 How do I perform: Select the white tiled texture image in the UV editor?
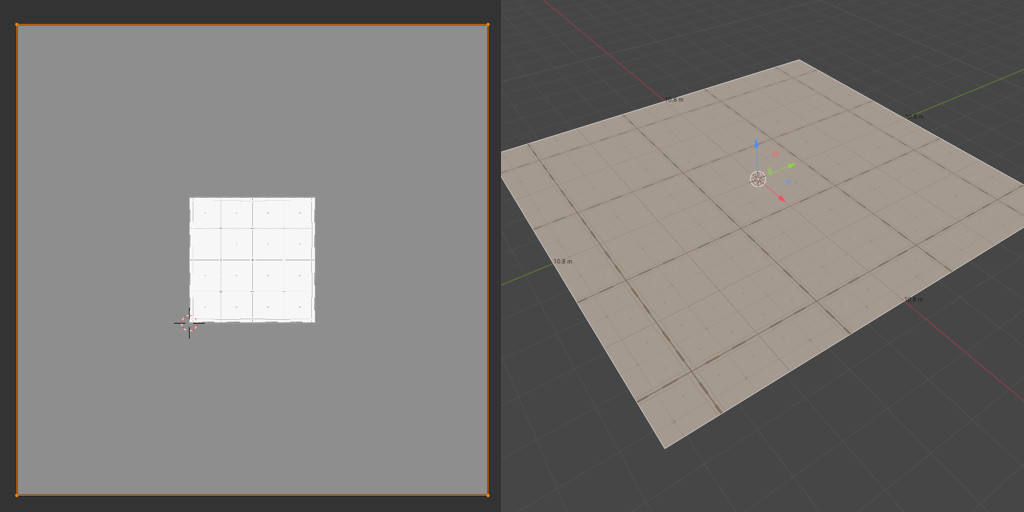[252, 259]
